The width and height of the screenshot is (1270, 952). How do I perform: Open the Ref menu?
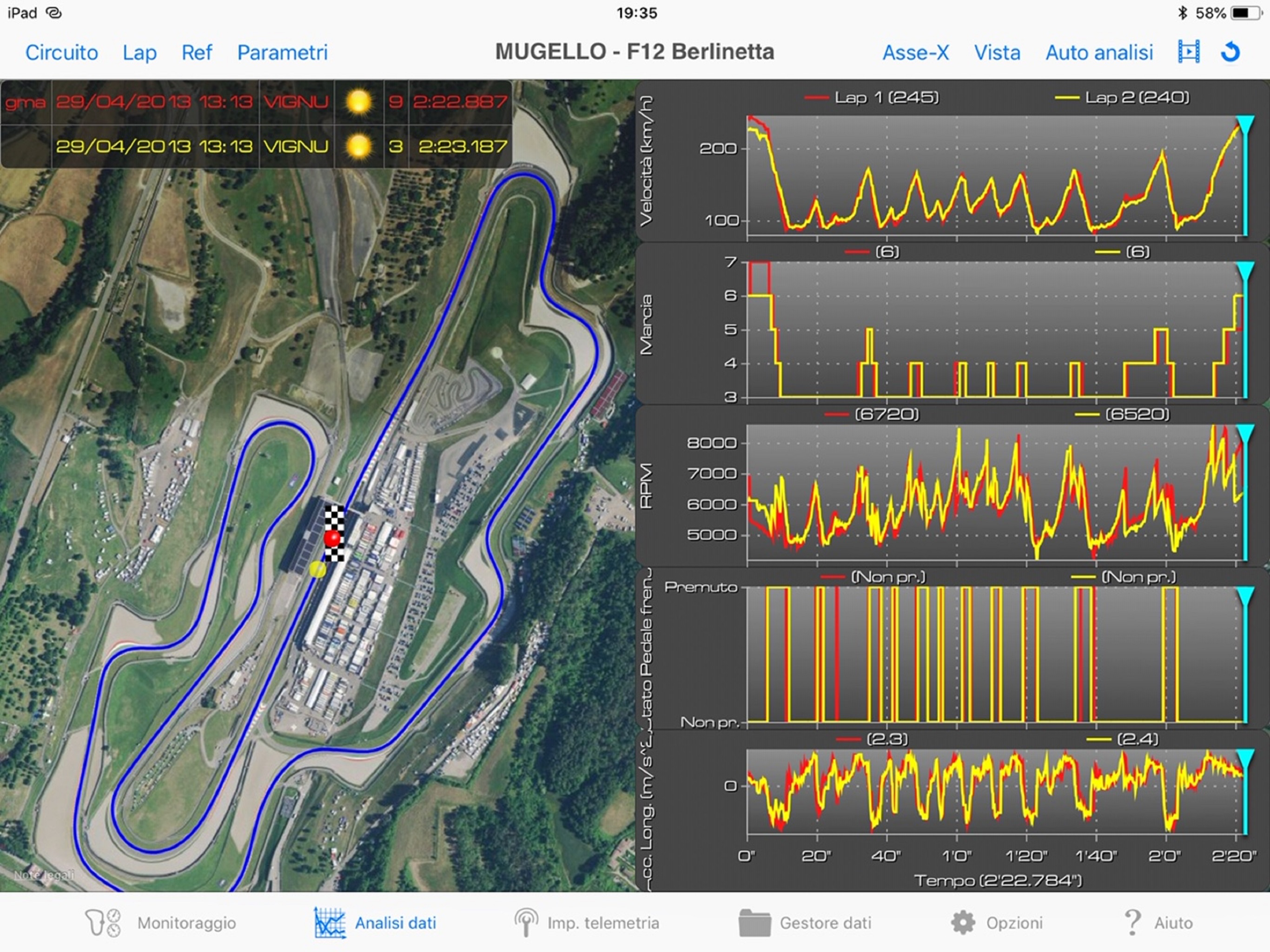tap(196, 52)
